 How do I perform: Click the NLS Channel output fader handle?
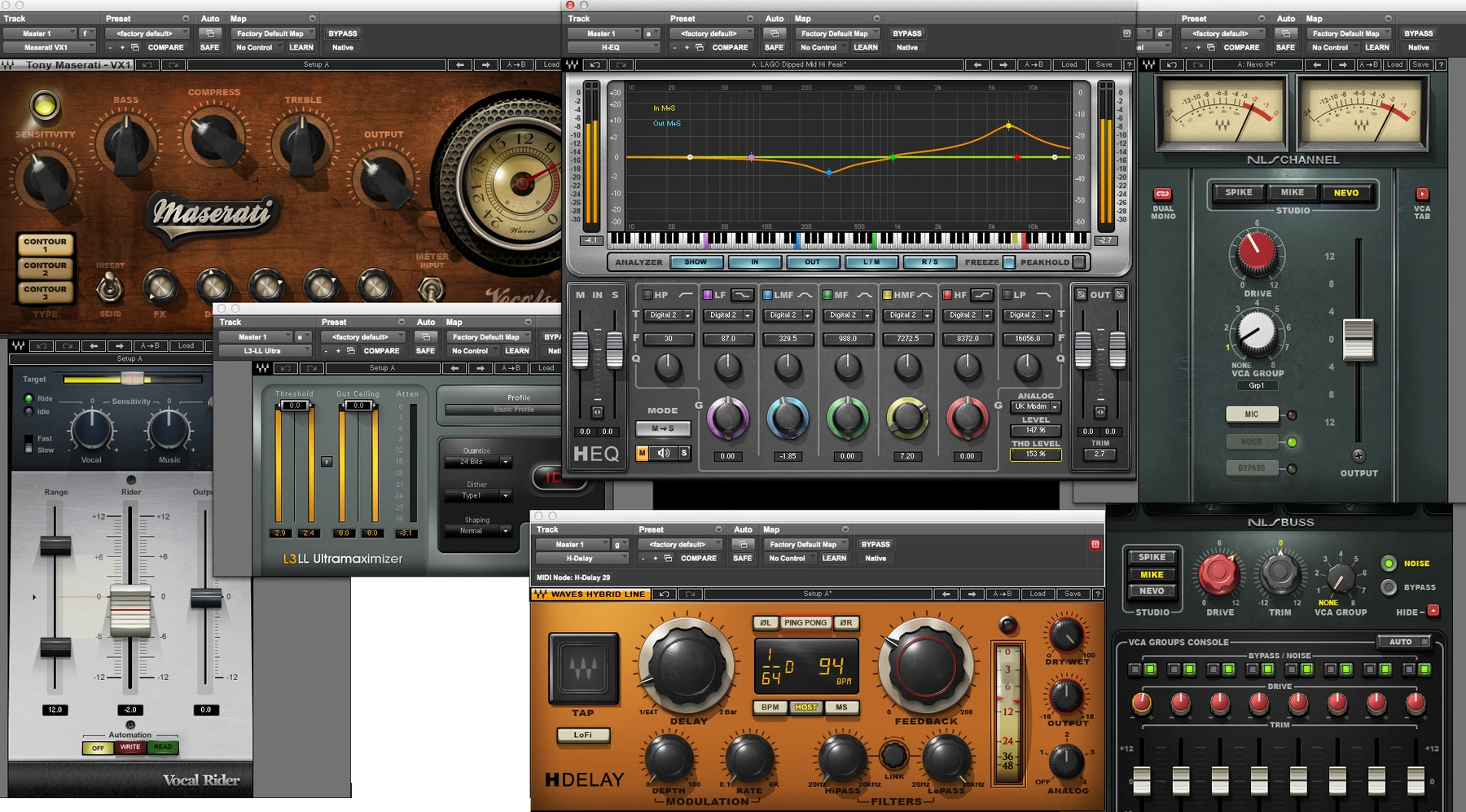[1358, 340]
